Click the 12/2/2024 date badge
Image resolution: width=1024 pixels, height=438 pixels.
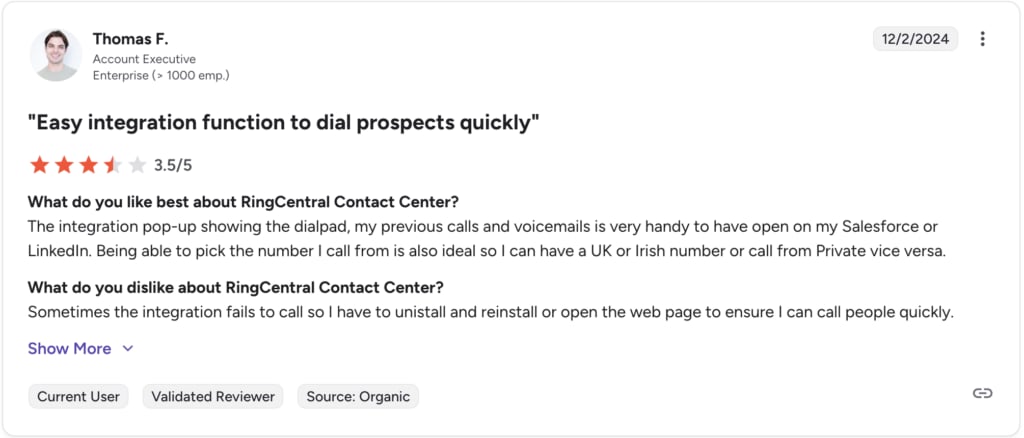click(x=916, y=39)
